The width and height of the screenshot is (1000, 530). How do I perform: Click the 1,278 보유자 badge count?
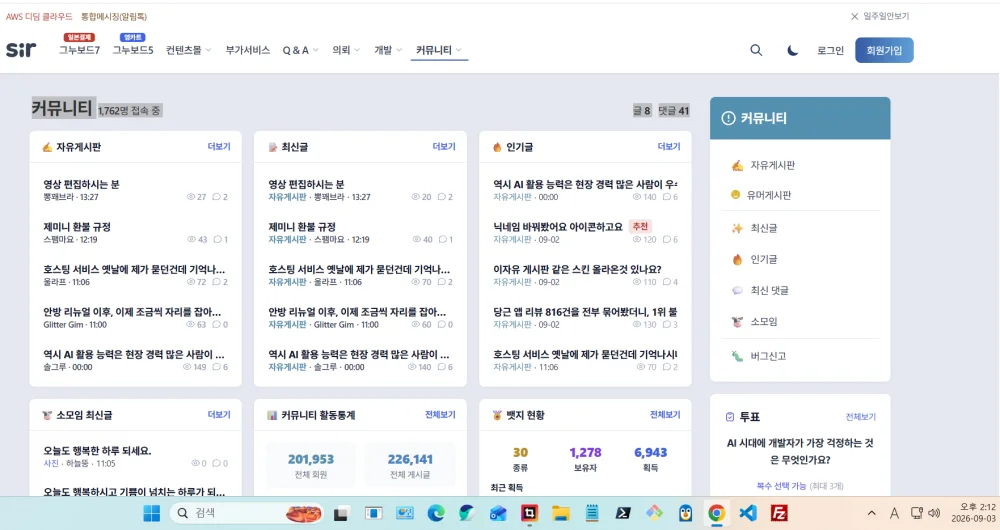(x=585, y=459)
